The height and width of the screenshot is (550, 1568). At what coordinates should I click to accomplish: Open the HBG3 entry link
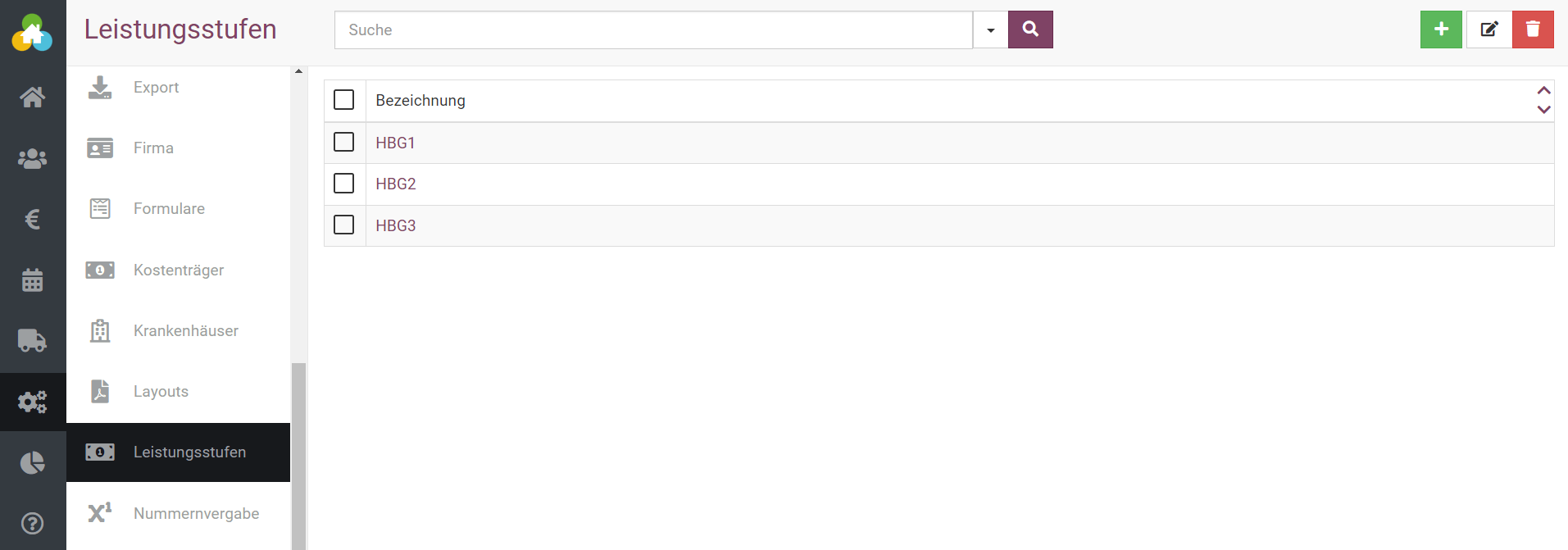pyautogui.click(x=396, y=225)
